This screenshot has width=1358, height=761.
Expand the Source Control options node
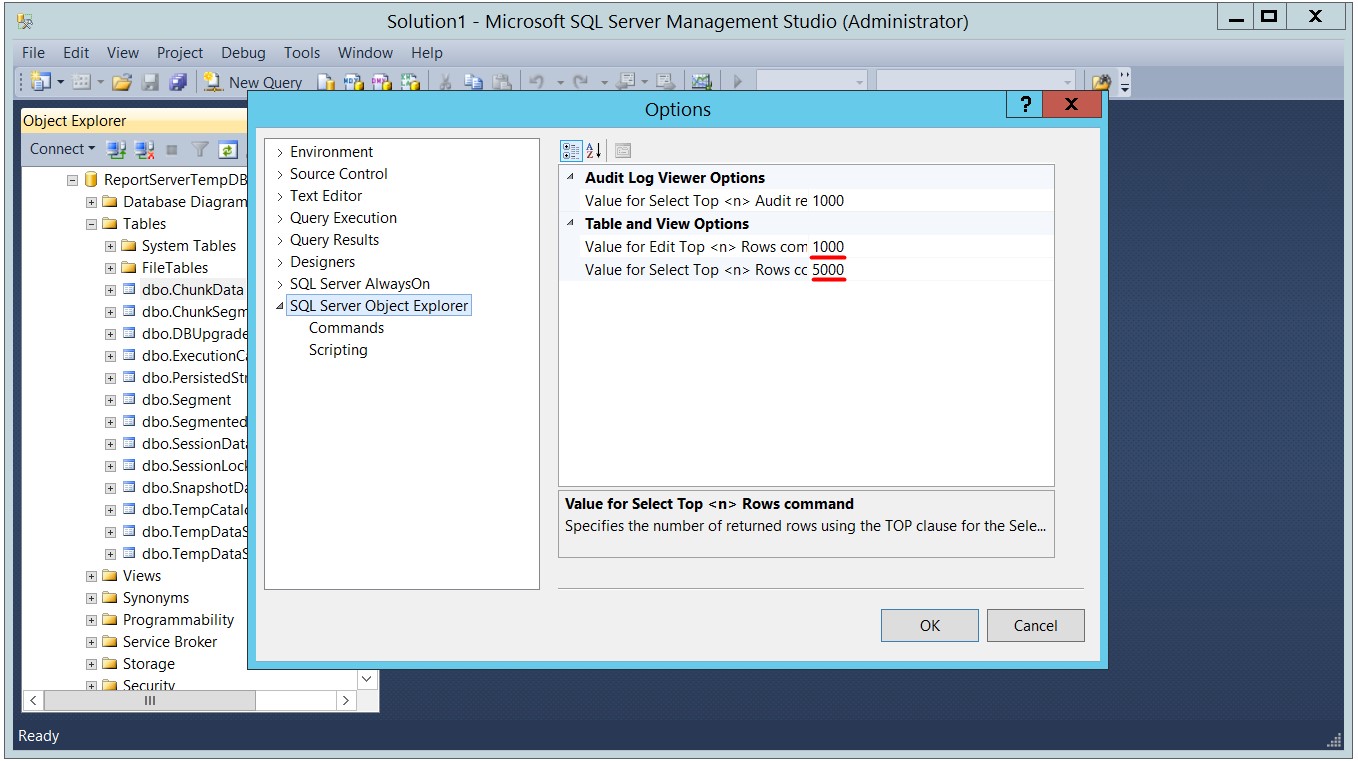point(280,174)
